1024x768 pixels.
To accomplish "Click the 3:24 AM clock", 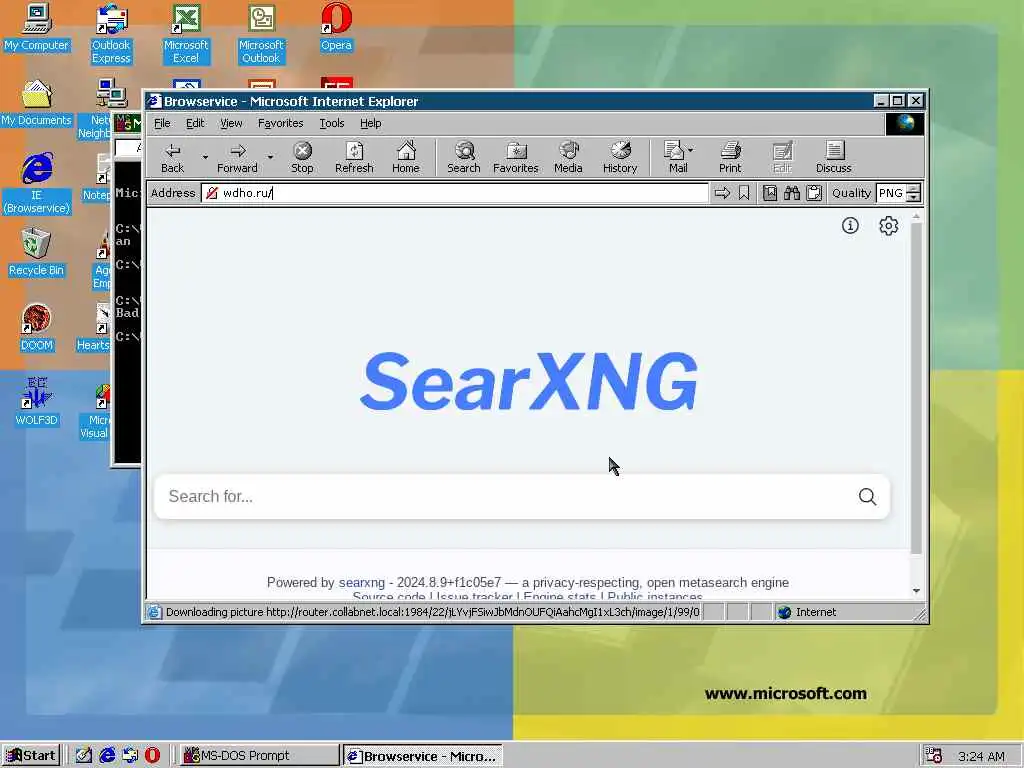I will coord(981,756).
